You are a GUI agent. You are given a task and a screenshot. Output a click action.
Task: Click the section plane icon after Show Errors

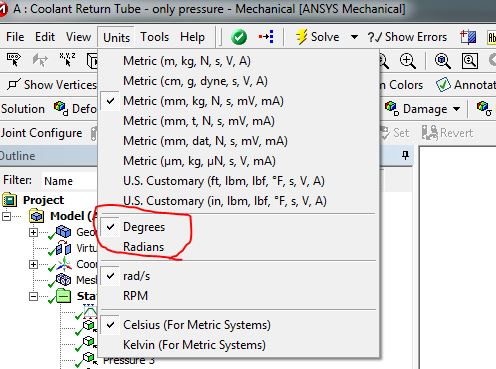coord(468,37)
